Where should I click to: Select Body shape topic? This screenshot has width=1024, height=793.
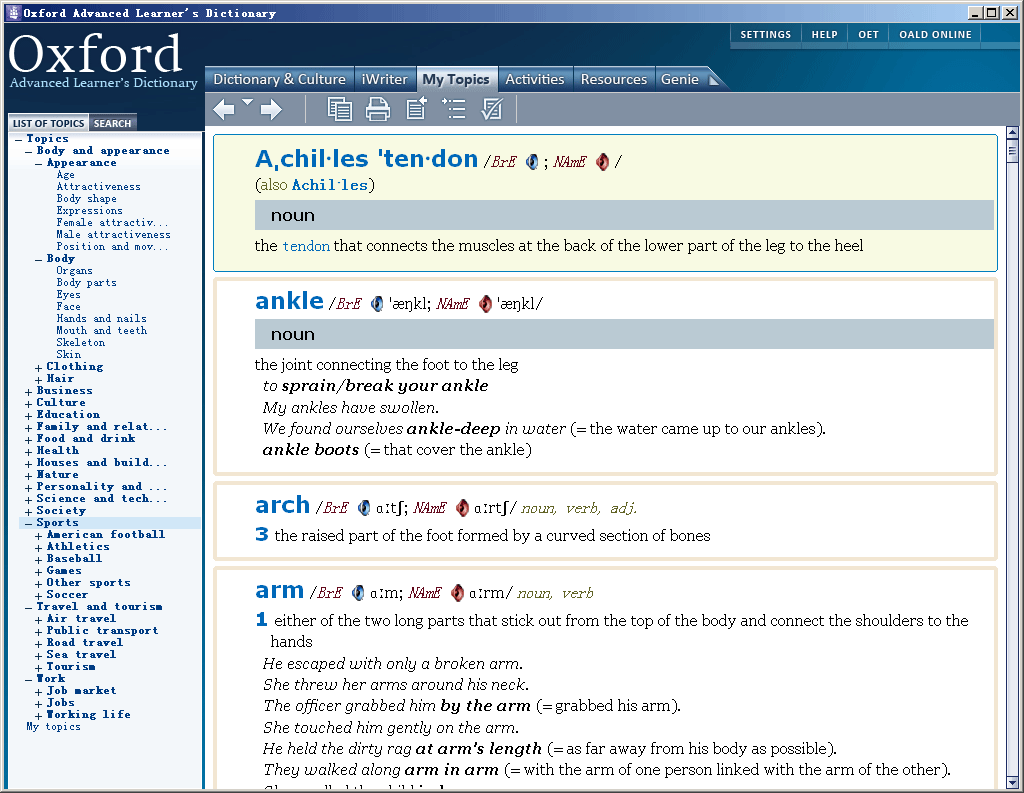click(86, 199)
